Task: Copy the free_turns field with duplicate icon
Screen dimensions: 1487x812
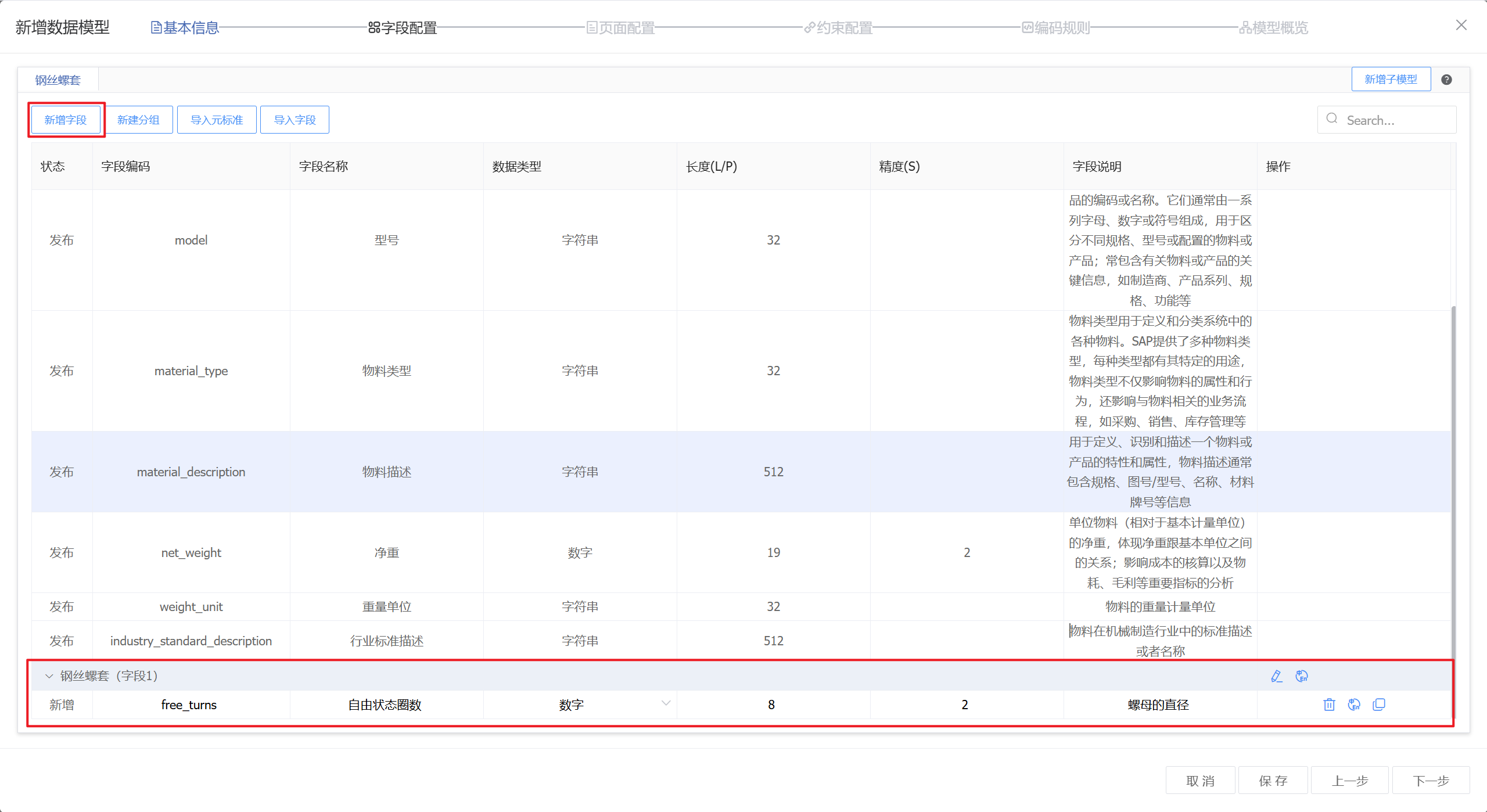Action: [x=1379, y=705]
